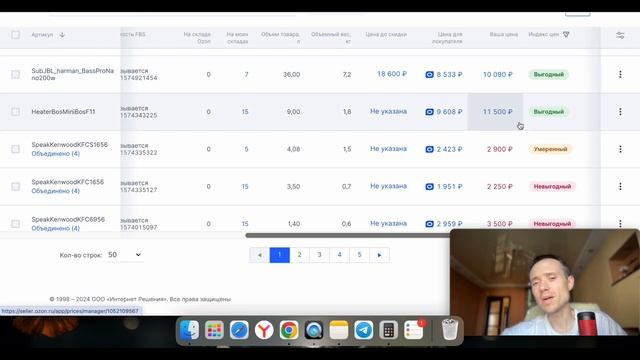Sort by Артикул arrow
Screen dimensions: 640x360
(x=62, y=35)
